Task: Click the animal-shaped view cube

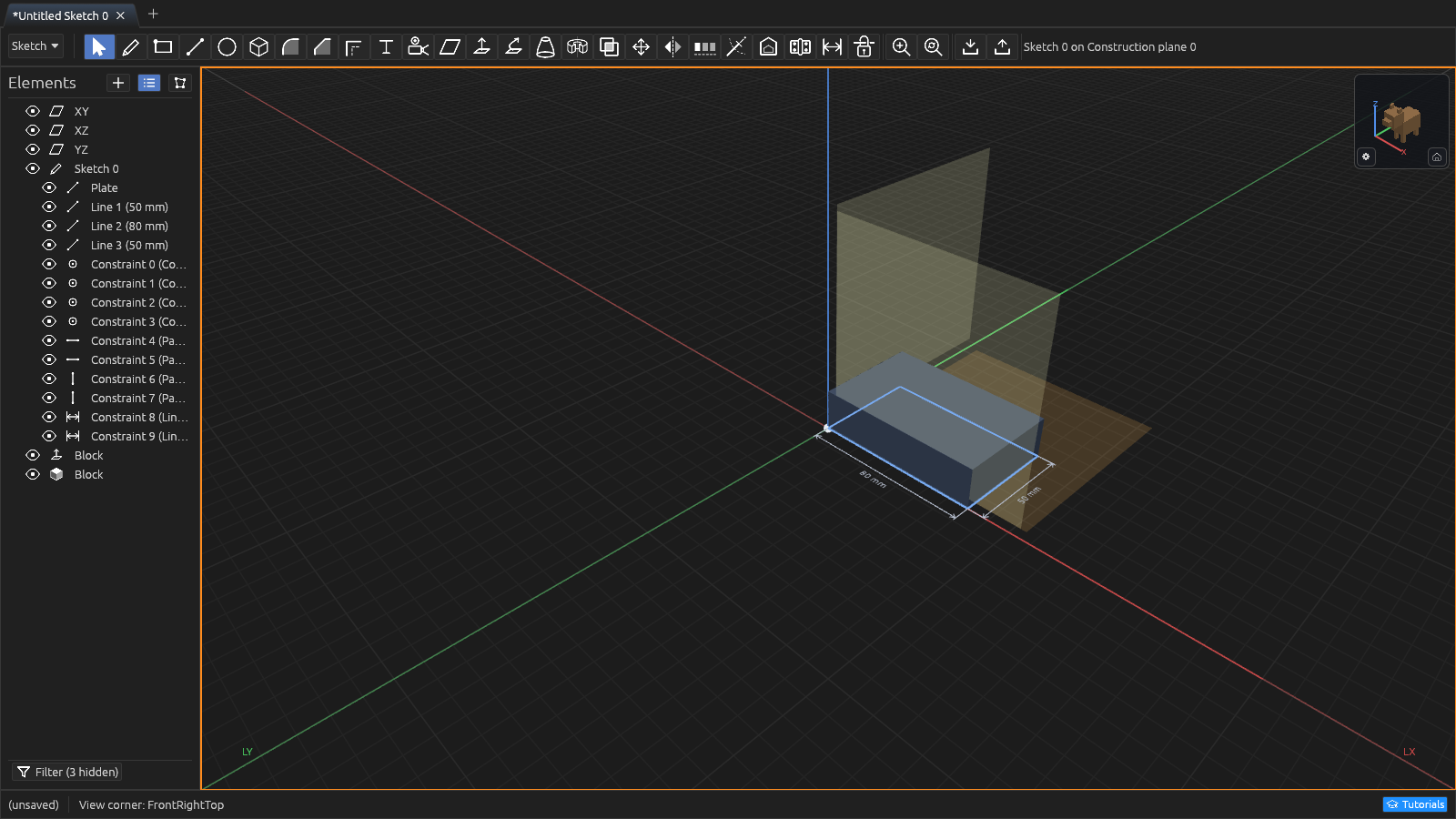Action: 1401,121
